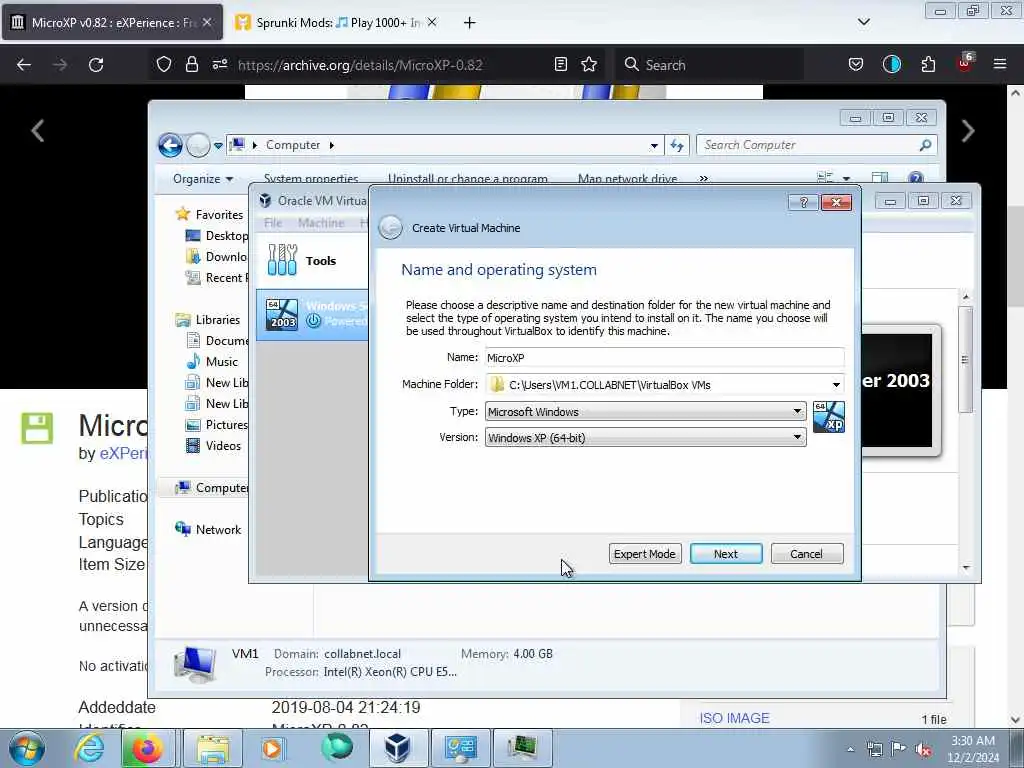This screenshot has width=1024, height=768.
Task: Open a new browser tab
Action: pyautogui.click(x=470, y=23)
